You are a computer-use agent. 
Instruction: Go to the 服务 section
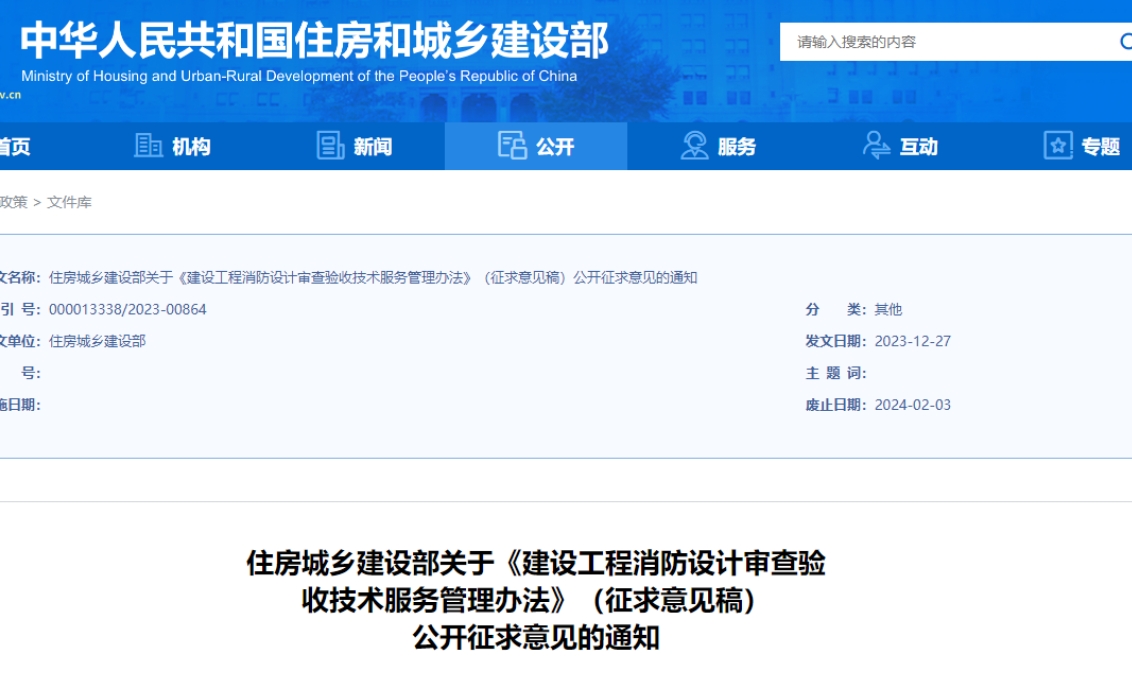pyautogui.click(x=718, y=147)
